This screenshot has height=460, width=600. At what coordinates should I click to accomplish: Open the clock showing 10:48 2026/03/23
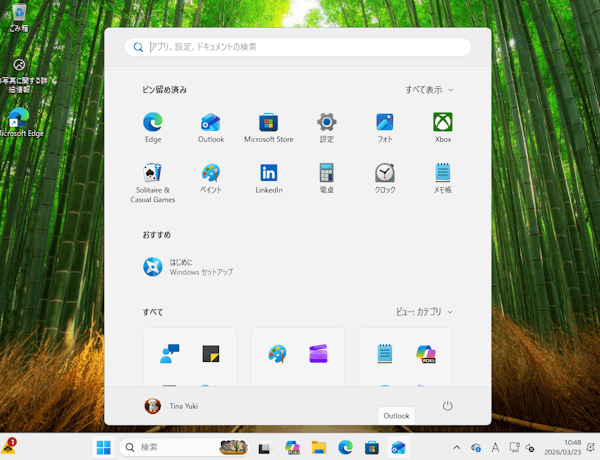pos(562,447)
